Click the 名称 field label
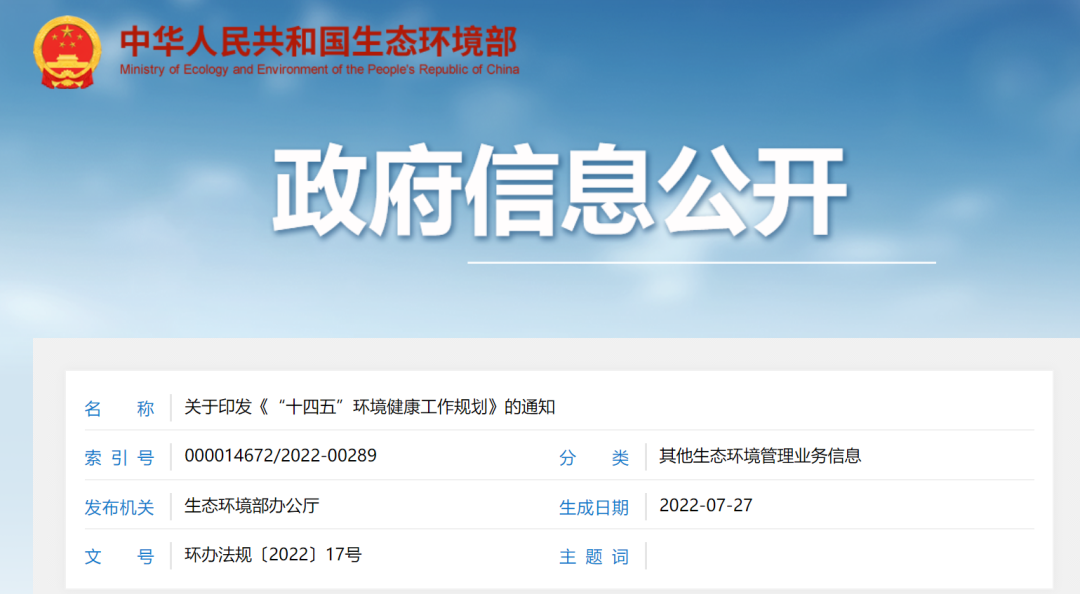This screenshot has height=594, width=1080. (119, 408)
